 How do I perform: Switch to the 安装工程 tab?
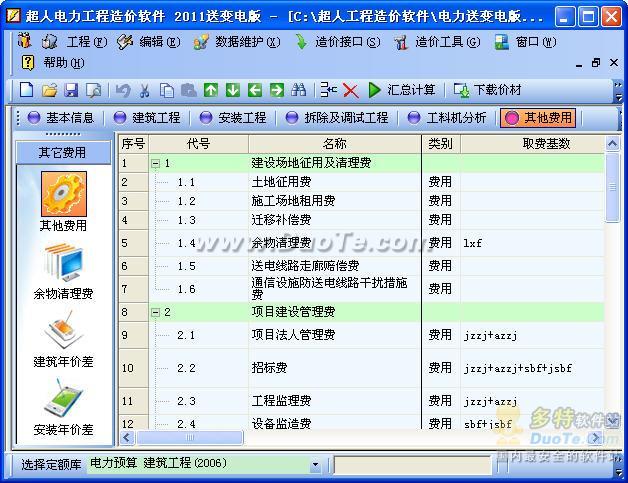coord(233,118)
